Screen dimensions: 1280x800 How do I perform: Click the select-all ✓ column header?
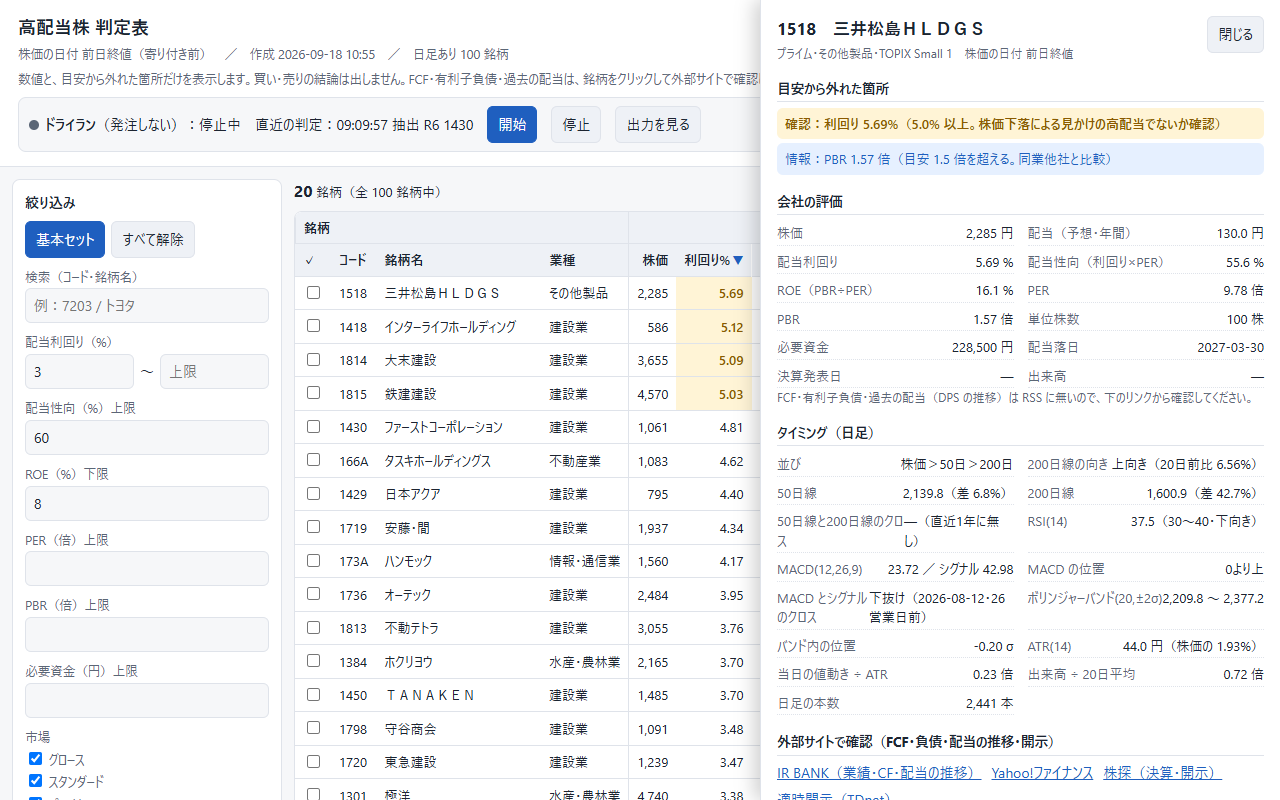tap(310, 260)
